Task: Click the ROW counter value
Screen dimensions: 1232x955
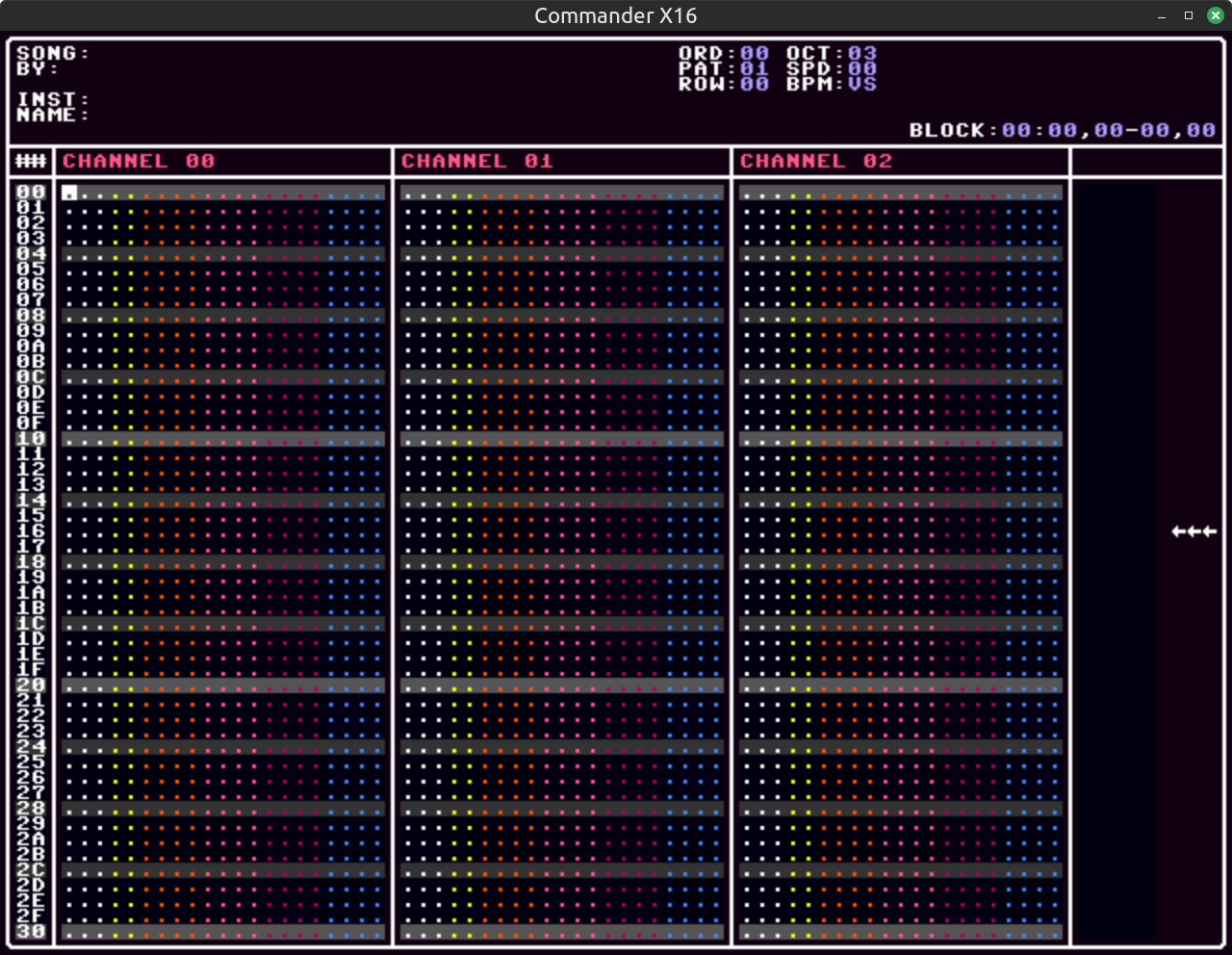Action: [755, 85]
